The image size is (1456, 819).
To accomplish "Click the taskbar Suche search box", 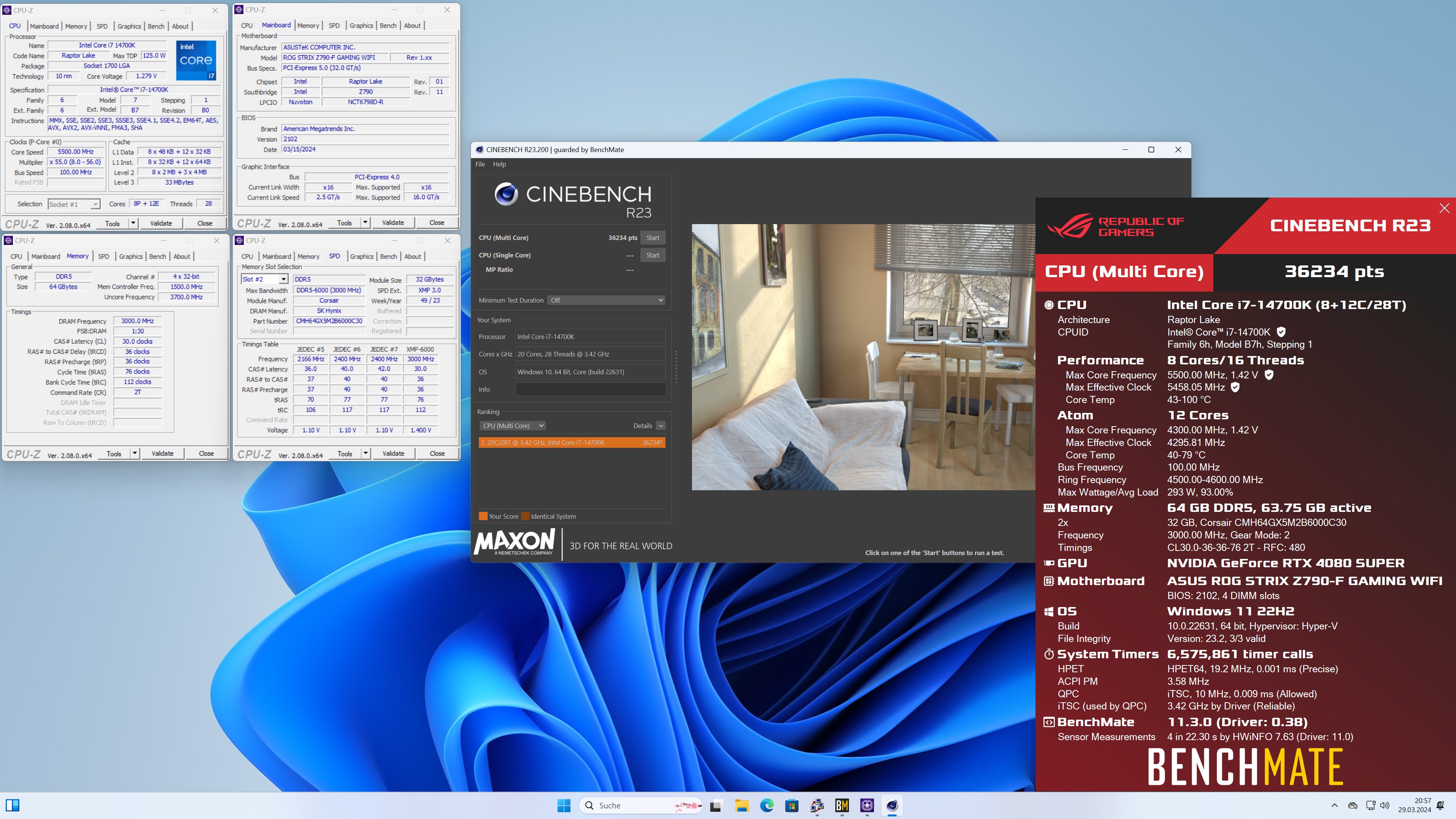I will pos(640,805).
